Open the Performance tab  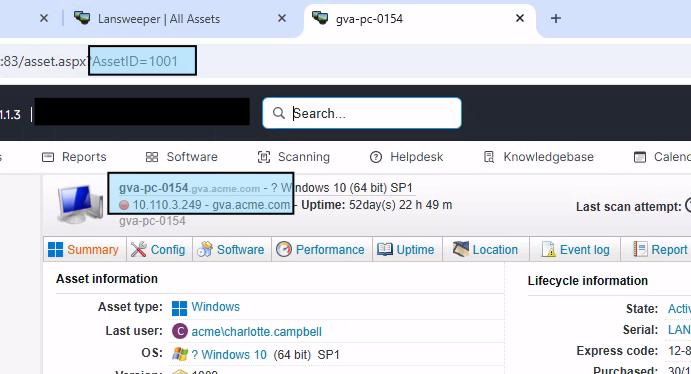coord(321,249)
